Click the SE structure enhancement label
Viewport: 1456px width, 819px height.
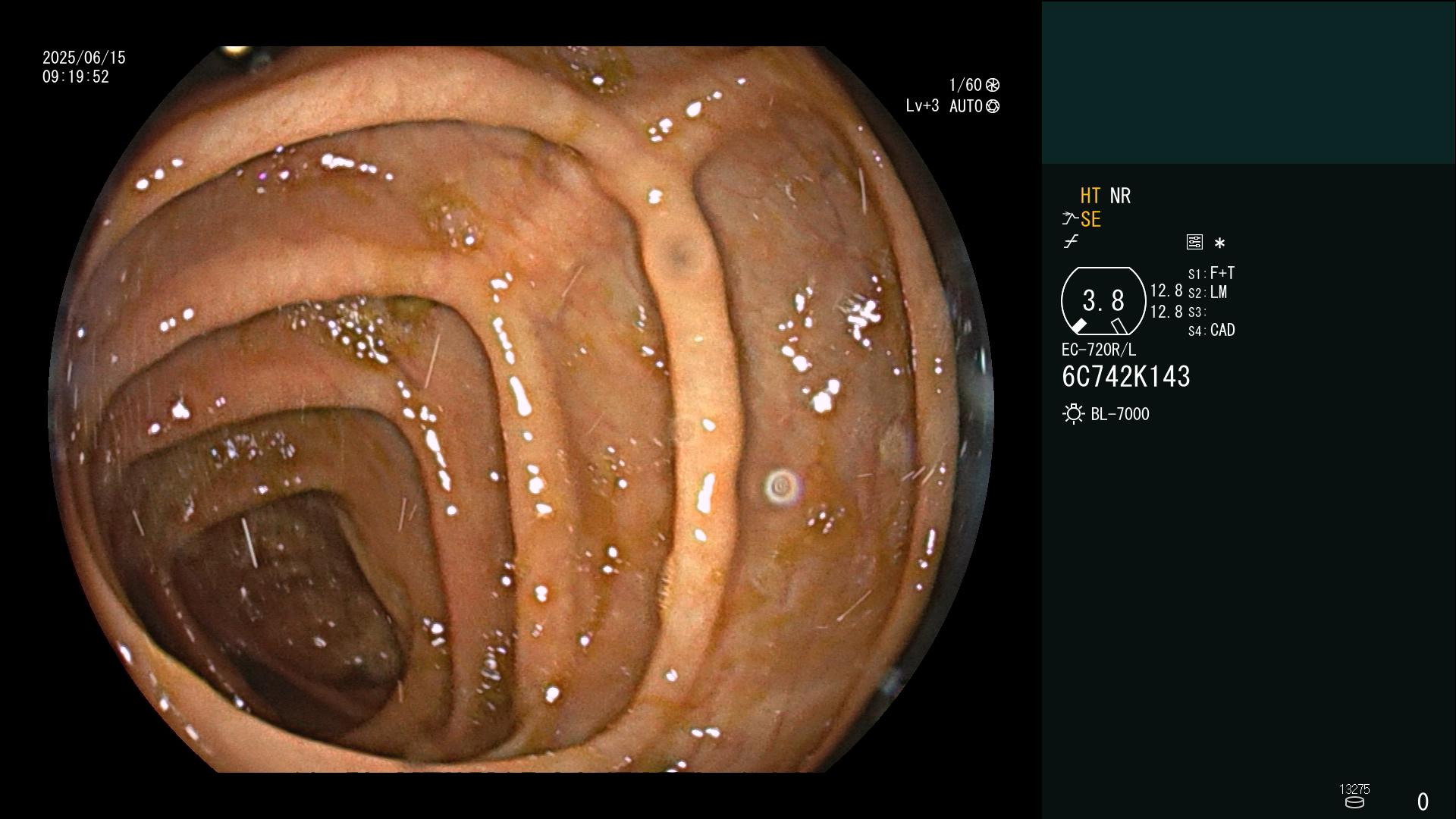tap(1090, 219)
